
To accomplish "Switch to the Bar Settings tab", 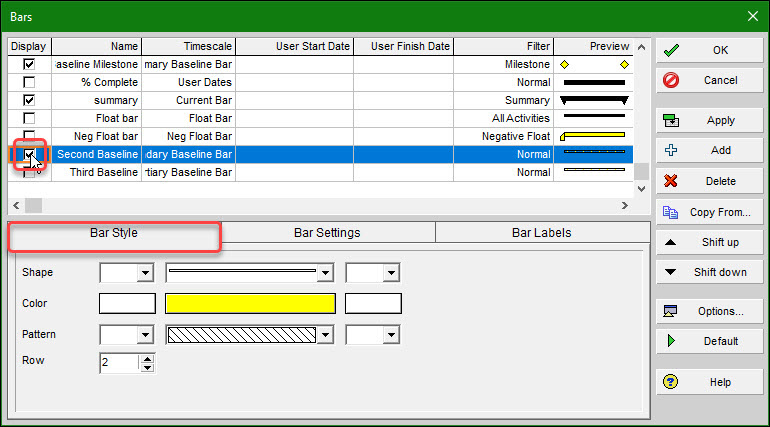I will coord(327,233).
